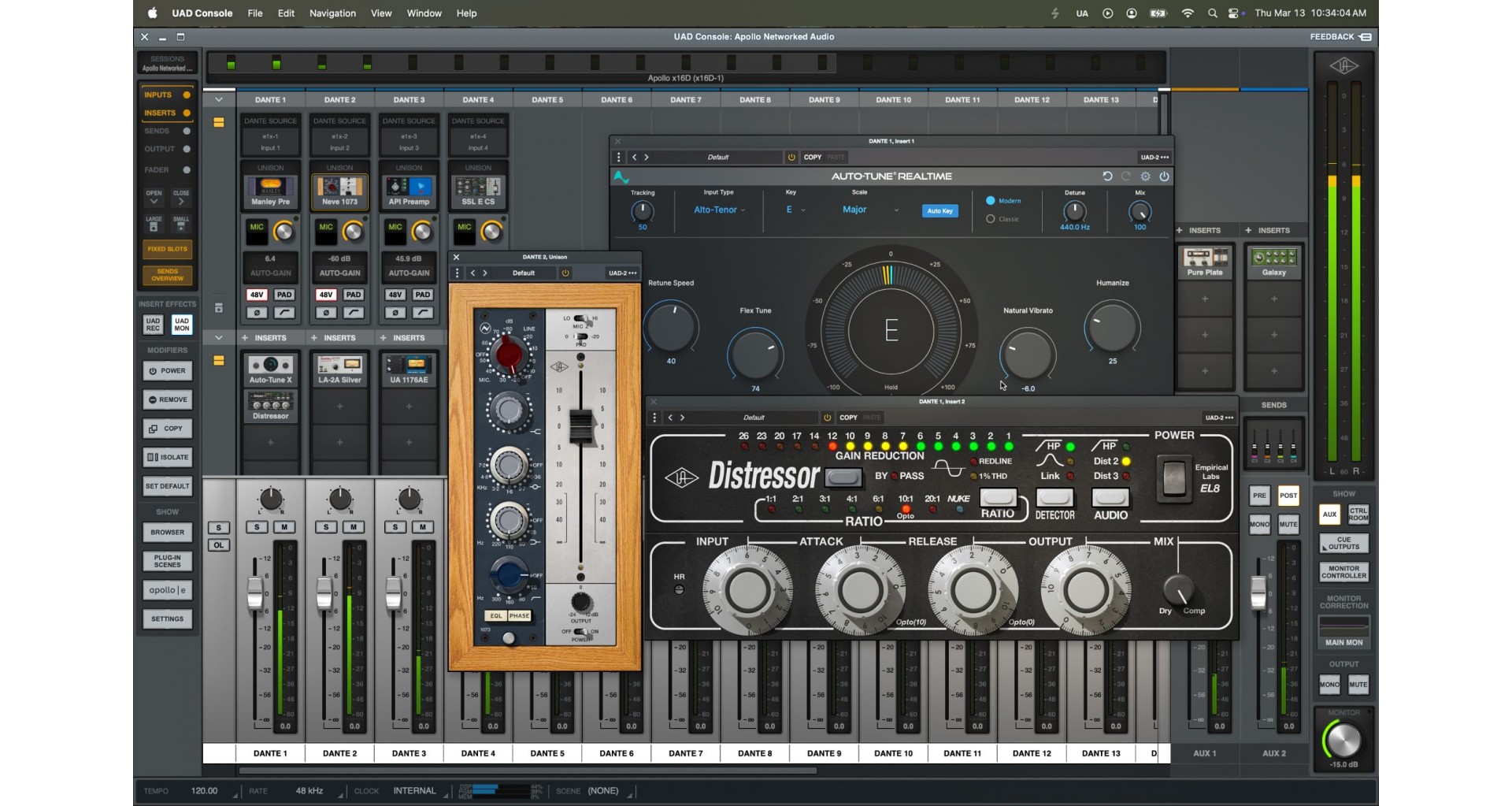Open the FEEDBACK panel icon
Viewport: 1512px width, 806px height.
point(1365,37)
